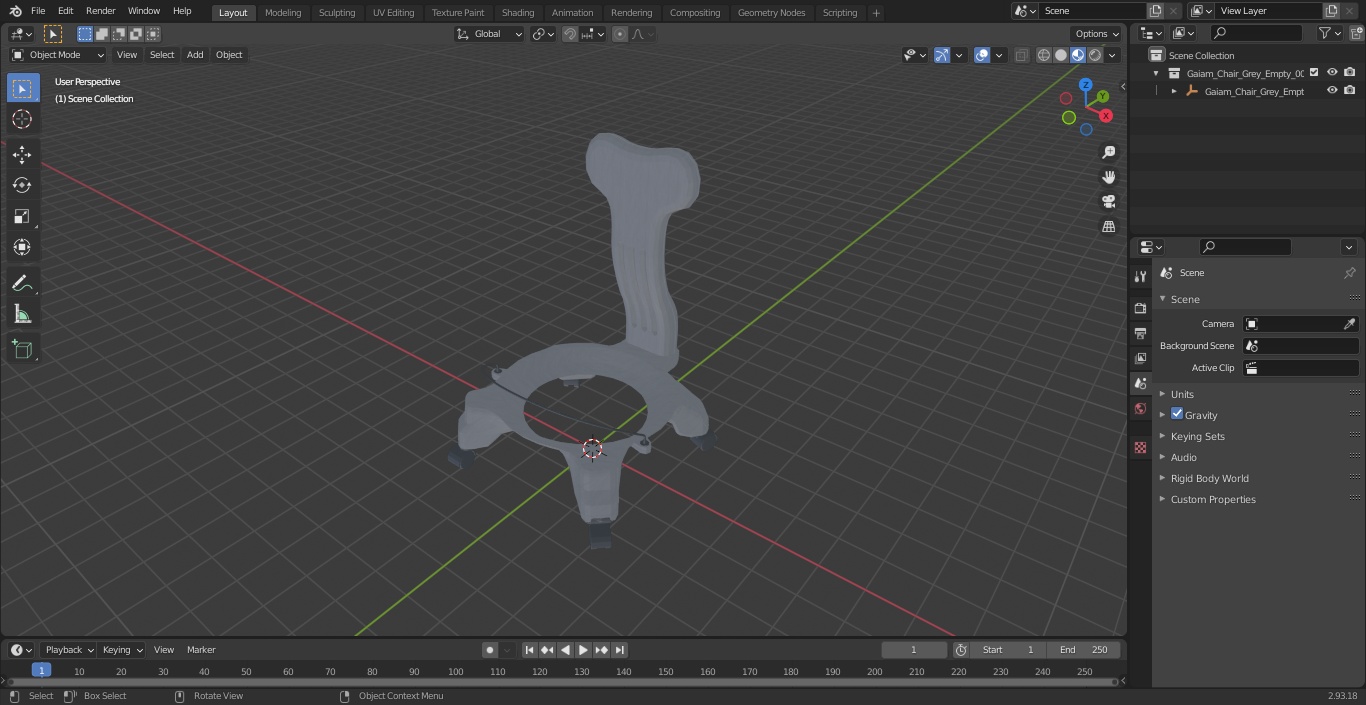Switch orthographic/perspective grid icon
This screenshot has height=705, width=1366.
[1108, 226]
